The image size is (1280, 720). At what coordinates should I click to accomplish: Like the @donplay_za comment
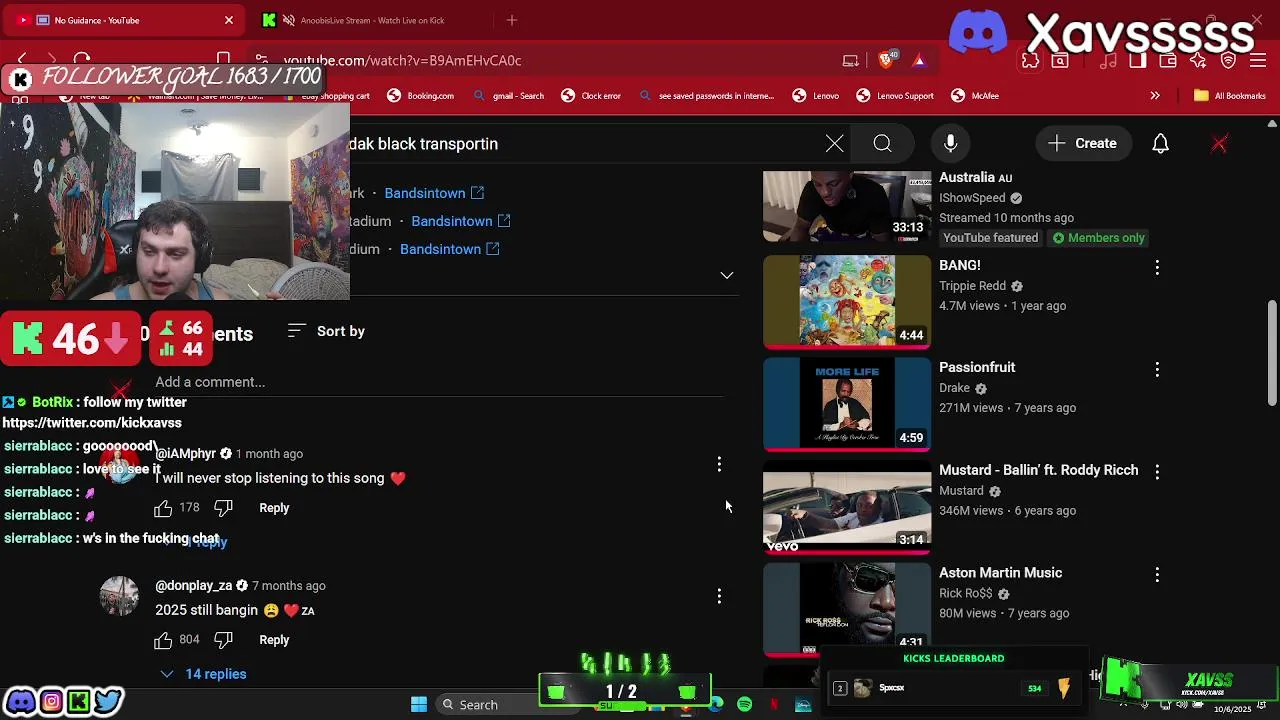(x=163, y=640)
